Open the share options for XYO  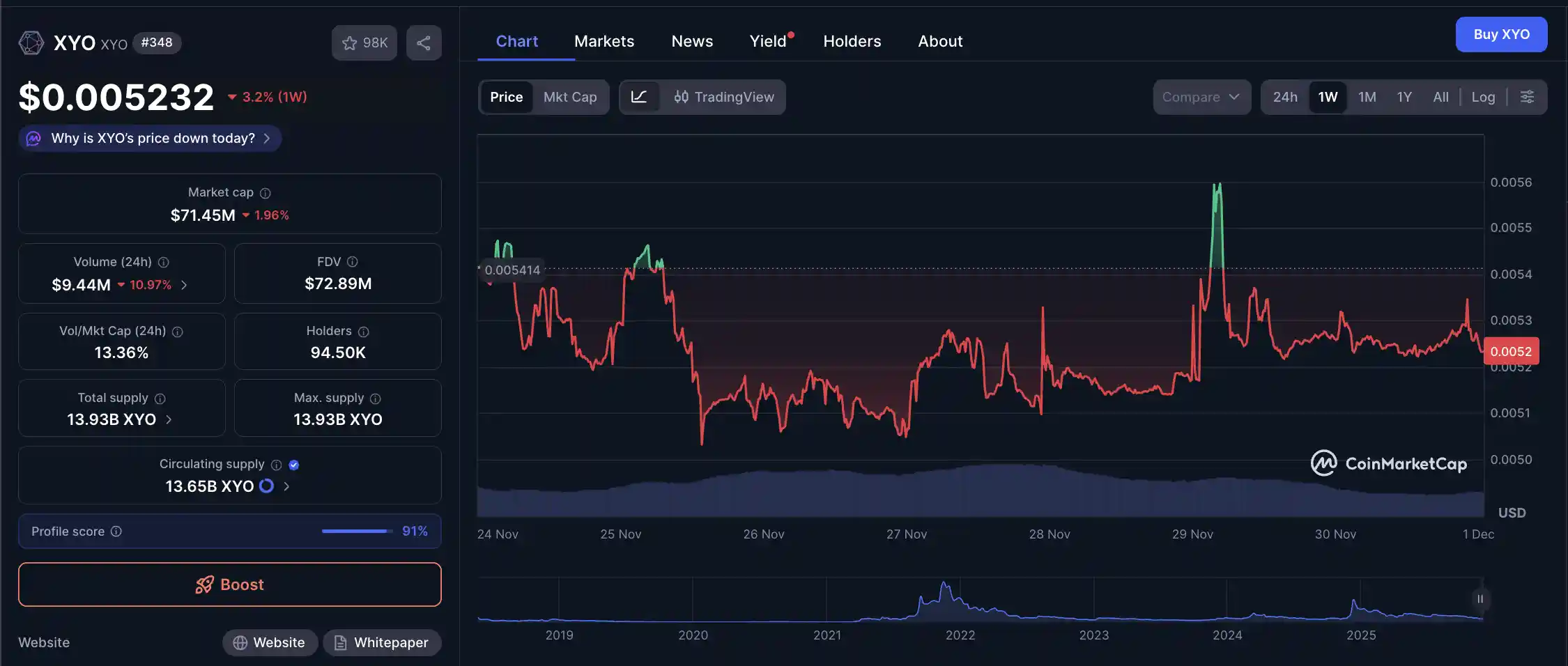coord(424,42)
